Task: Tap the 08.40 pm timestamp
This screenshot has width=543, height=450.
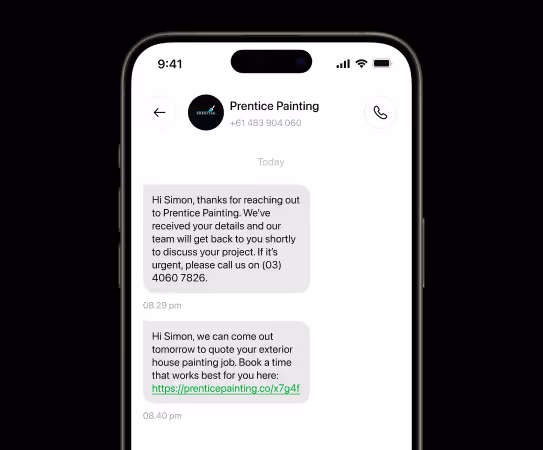Action: (162, 416)
